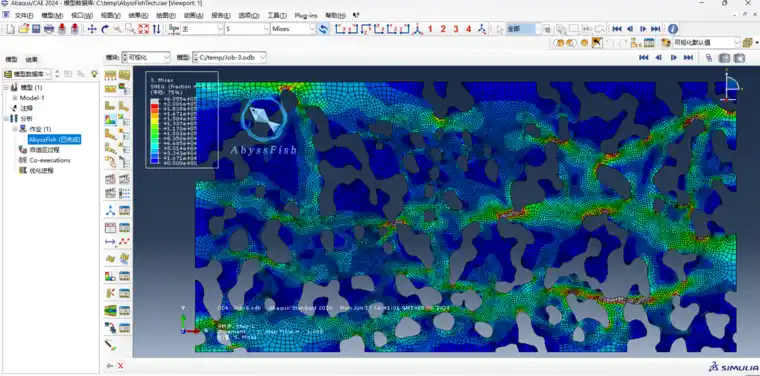Open the 可视化 module dropdown

[x=145, y=58]
